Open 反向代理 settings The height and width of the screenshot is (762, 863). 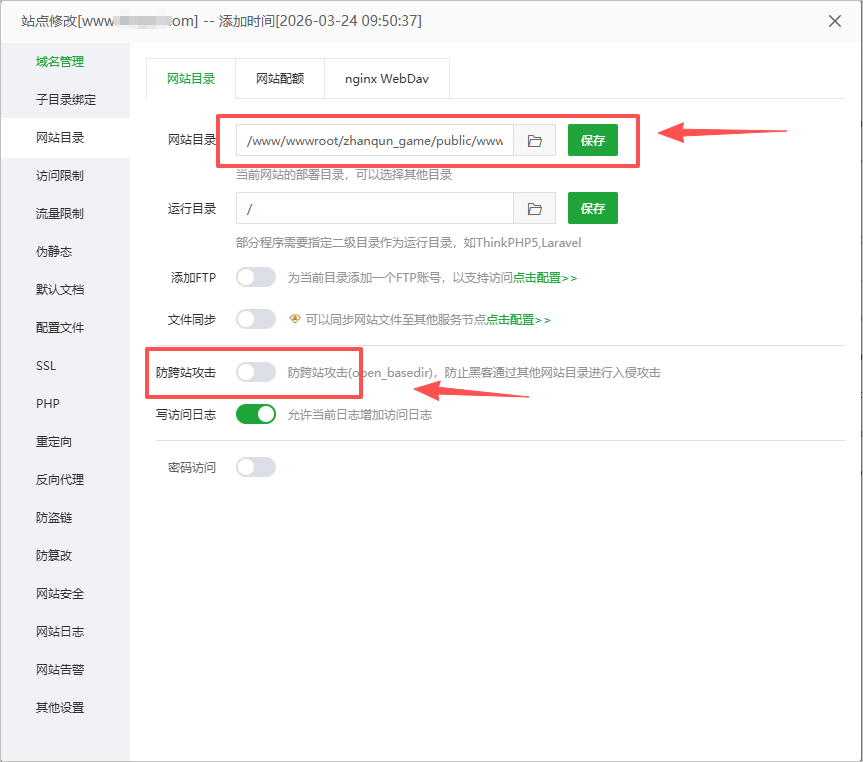60,480
